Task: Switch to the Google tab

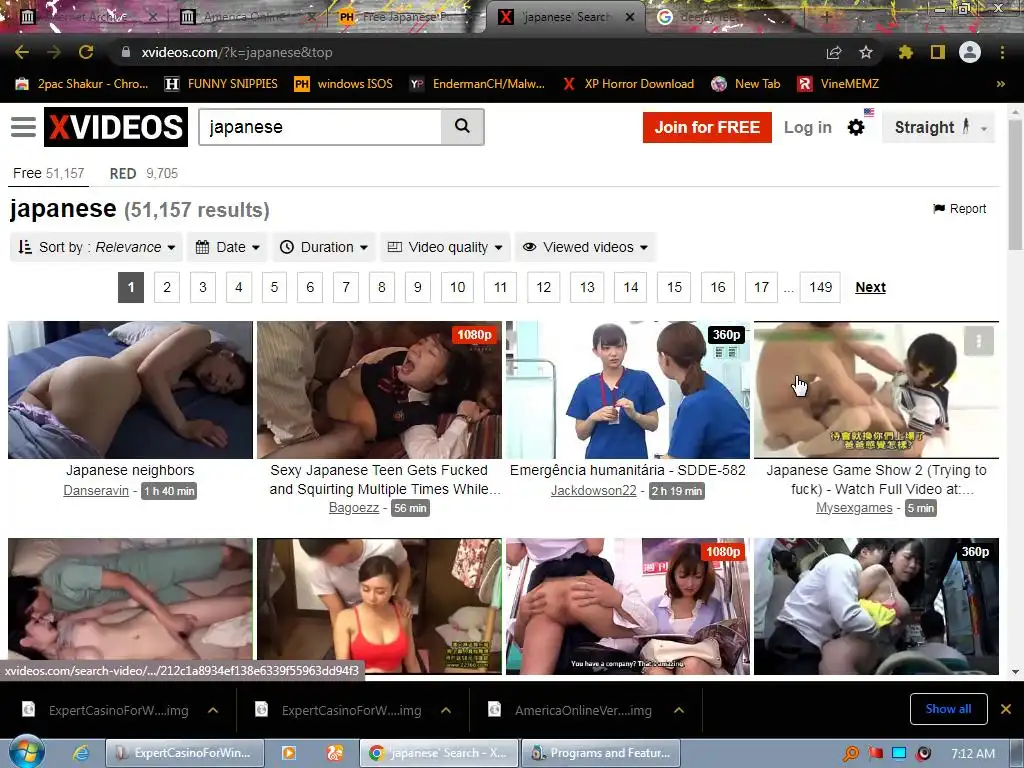Action: (x=725, y=17)
